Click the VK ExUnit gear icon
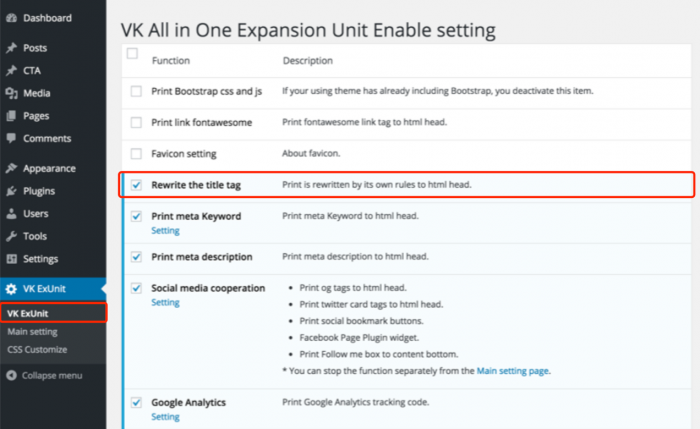The width and height of the screenshot is (700, 429). click(x=11, y=289)
